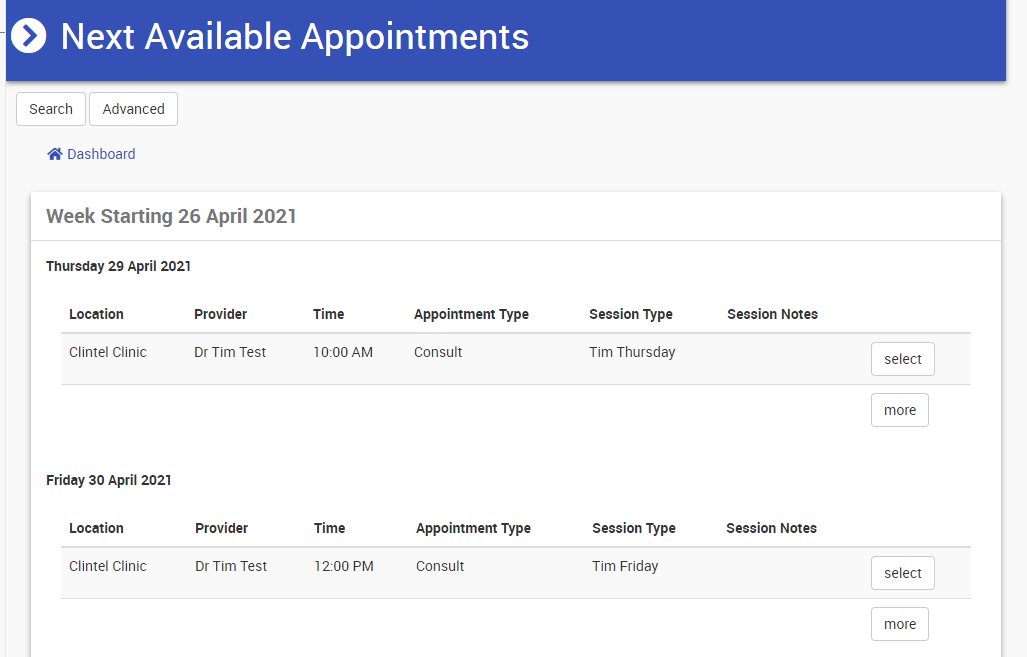The image size is (1027, 657).
Task: Select the Thursday 10:00 AM appointment
Action: point(902,359)
